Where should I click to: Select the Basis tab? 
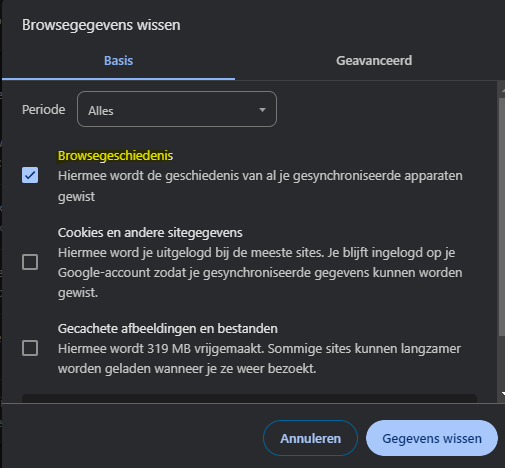tap(118, 61)
